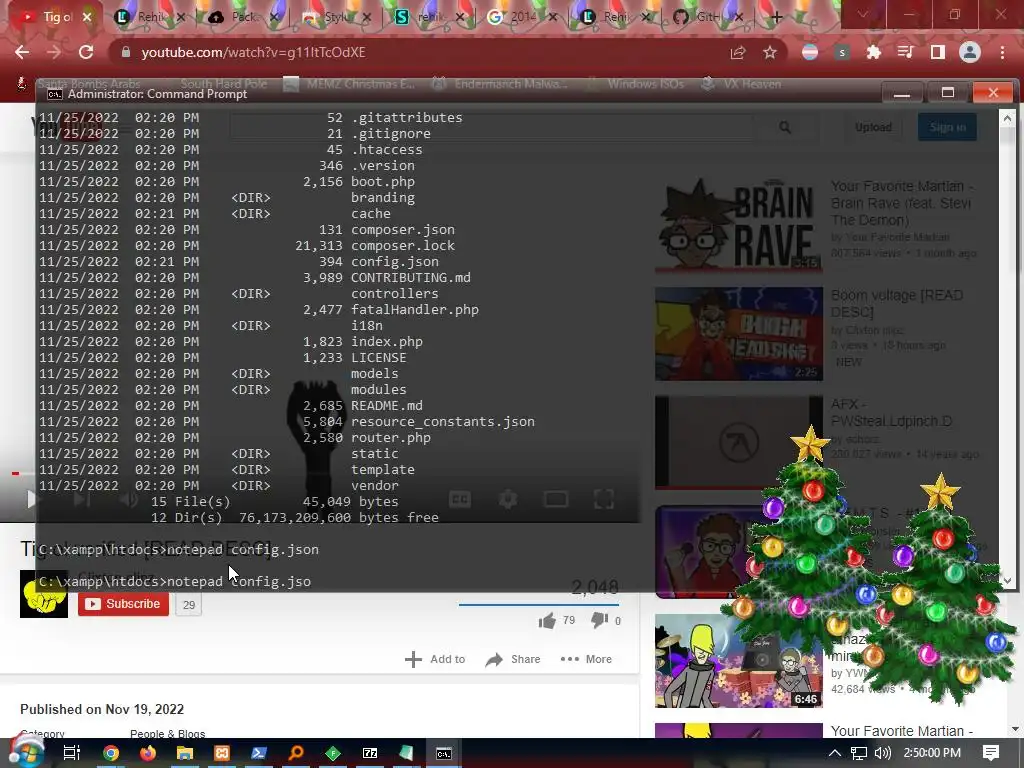Screen dimensions: 1024x768
Task: Switch to the 'Stylu' tab
Action: [335, 17]
